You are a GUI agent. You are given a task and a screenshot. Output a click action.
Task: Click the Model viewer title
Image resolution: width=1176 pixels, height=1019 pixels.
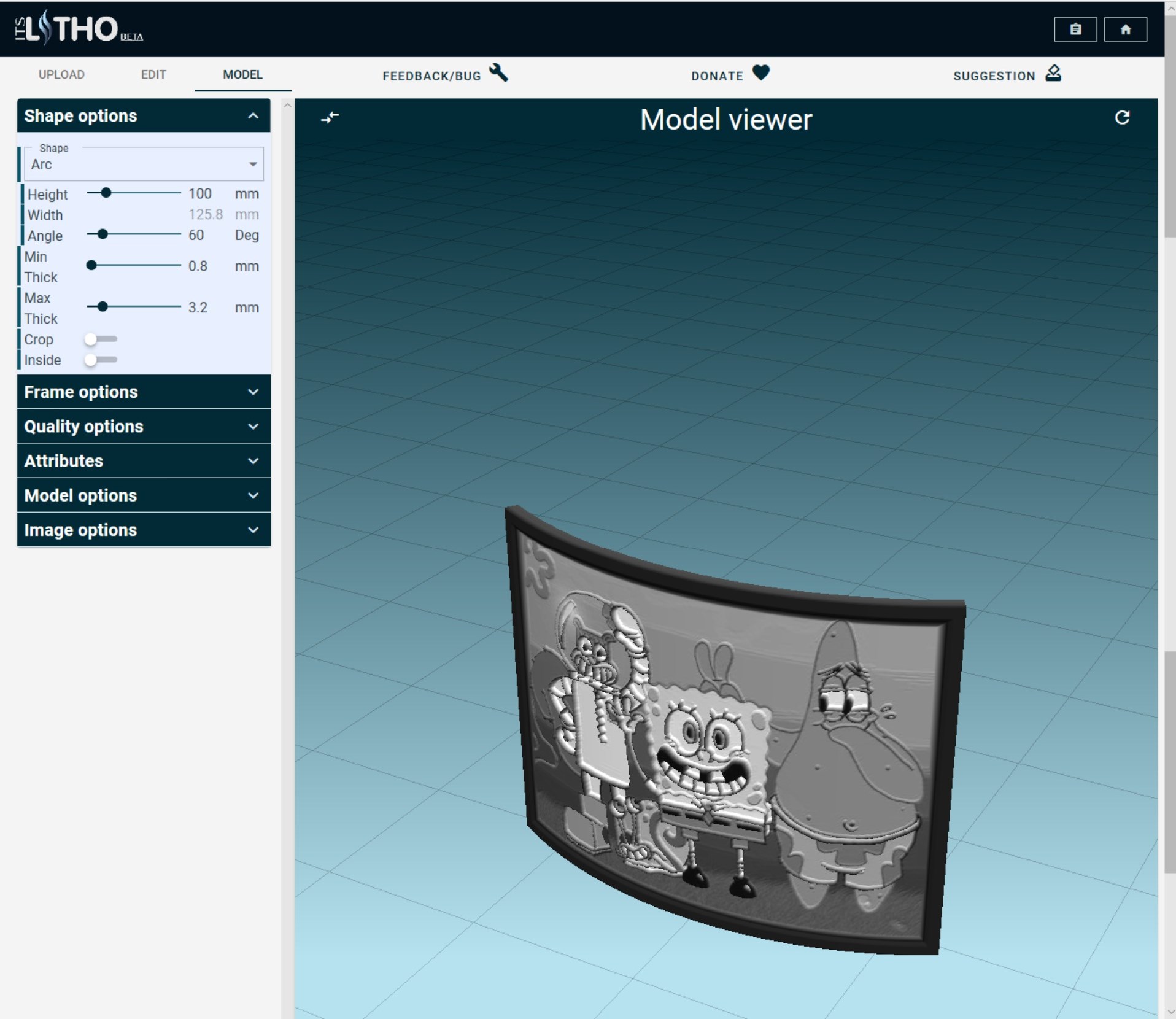click(x=726, y=119)
